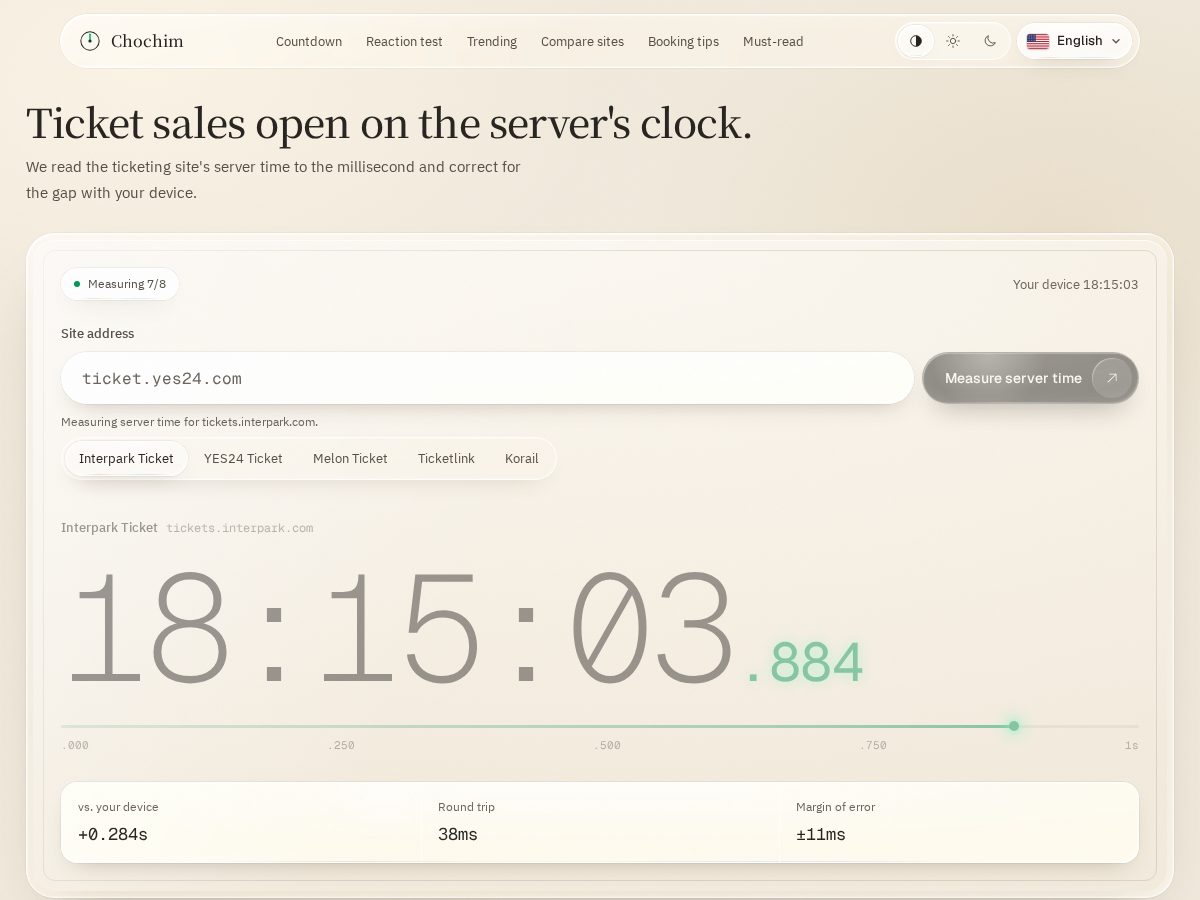Click the .750 scale marker label
Screen dimensions: 1200x900
[873, 745]
